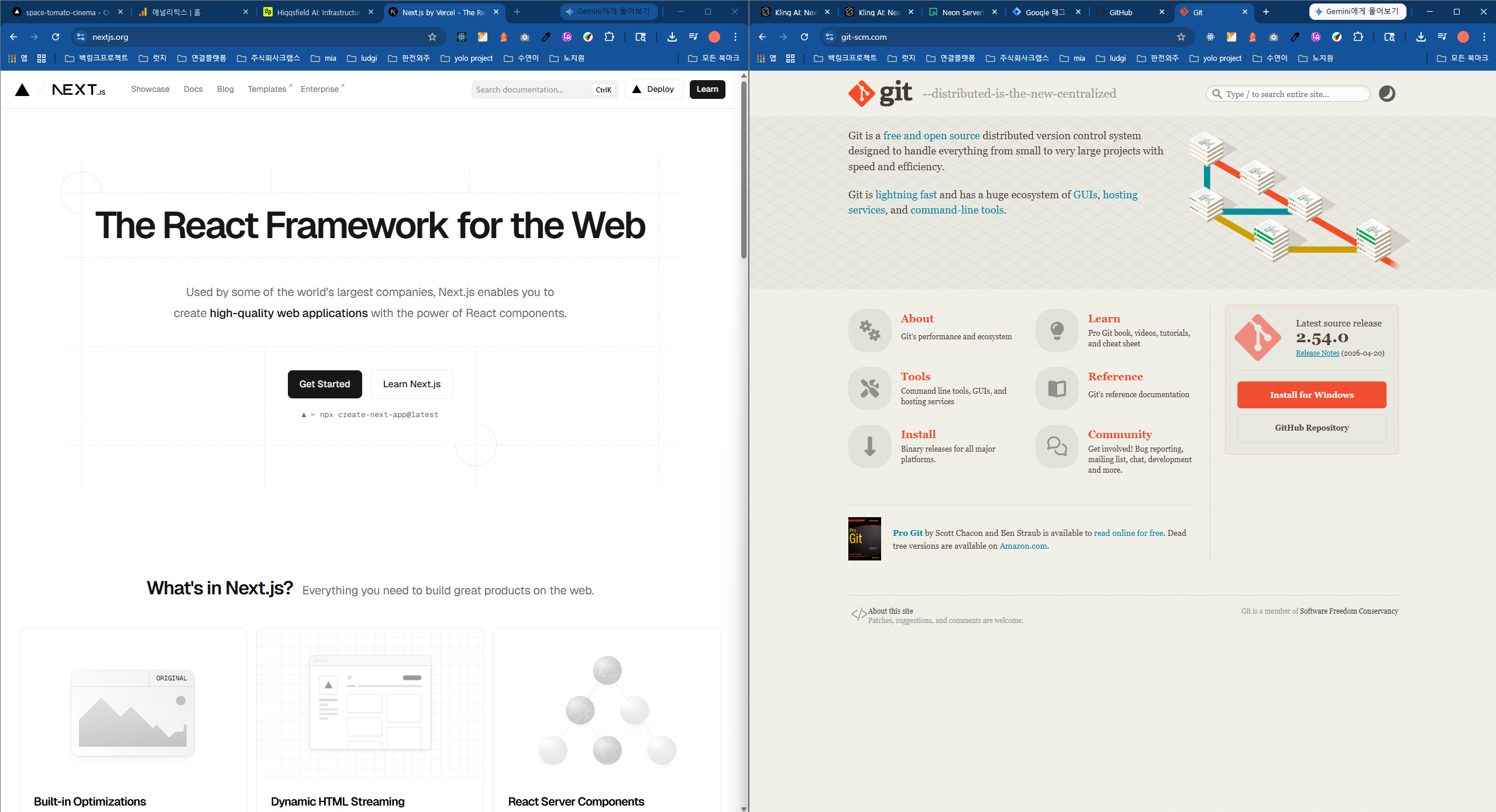The width and height of the screenshot is (1496, 812).
Task: Open the Release Notes link
Action: (1317, 353)
